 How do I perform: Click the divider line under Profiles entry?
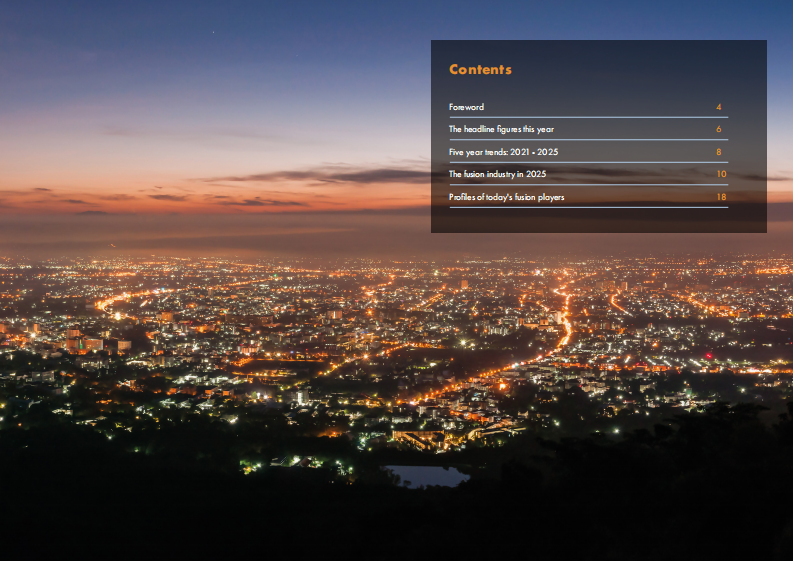(x=588, y=207)
